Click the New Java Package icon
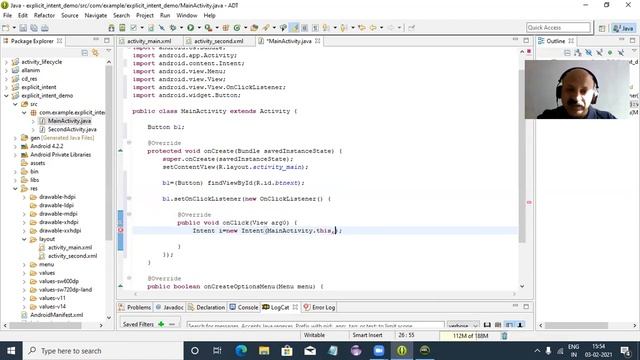 226,28
